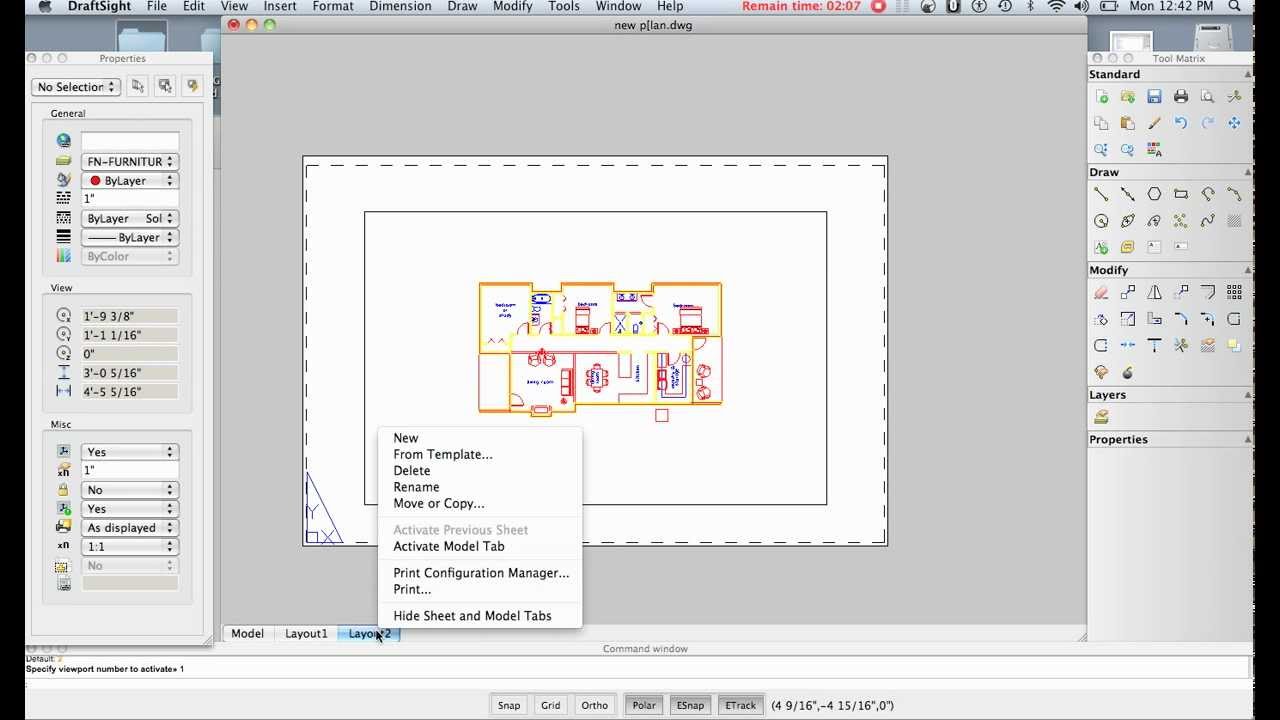Collapse the Draw tool section
Screen dimensions: 1280x720
(1247, 172)
